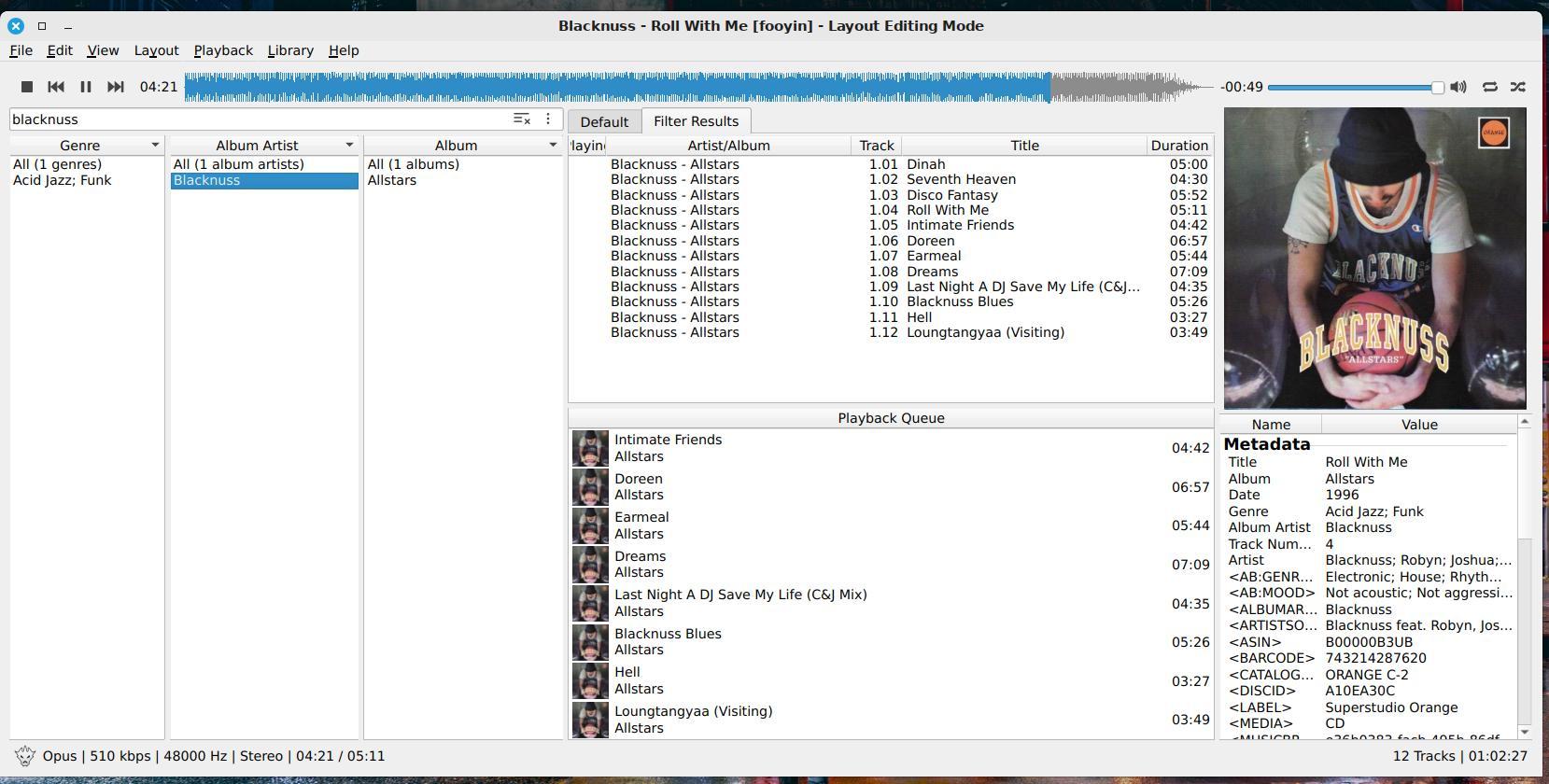This screenshot has height=784, width=1549.
Task: Skip to the previous track
Action: [x=56, y=87]
